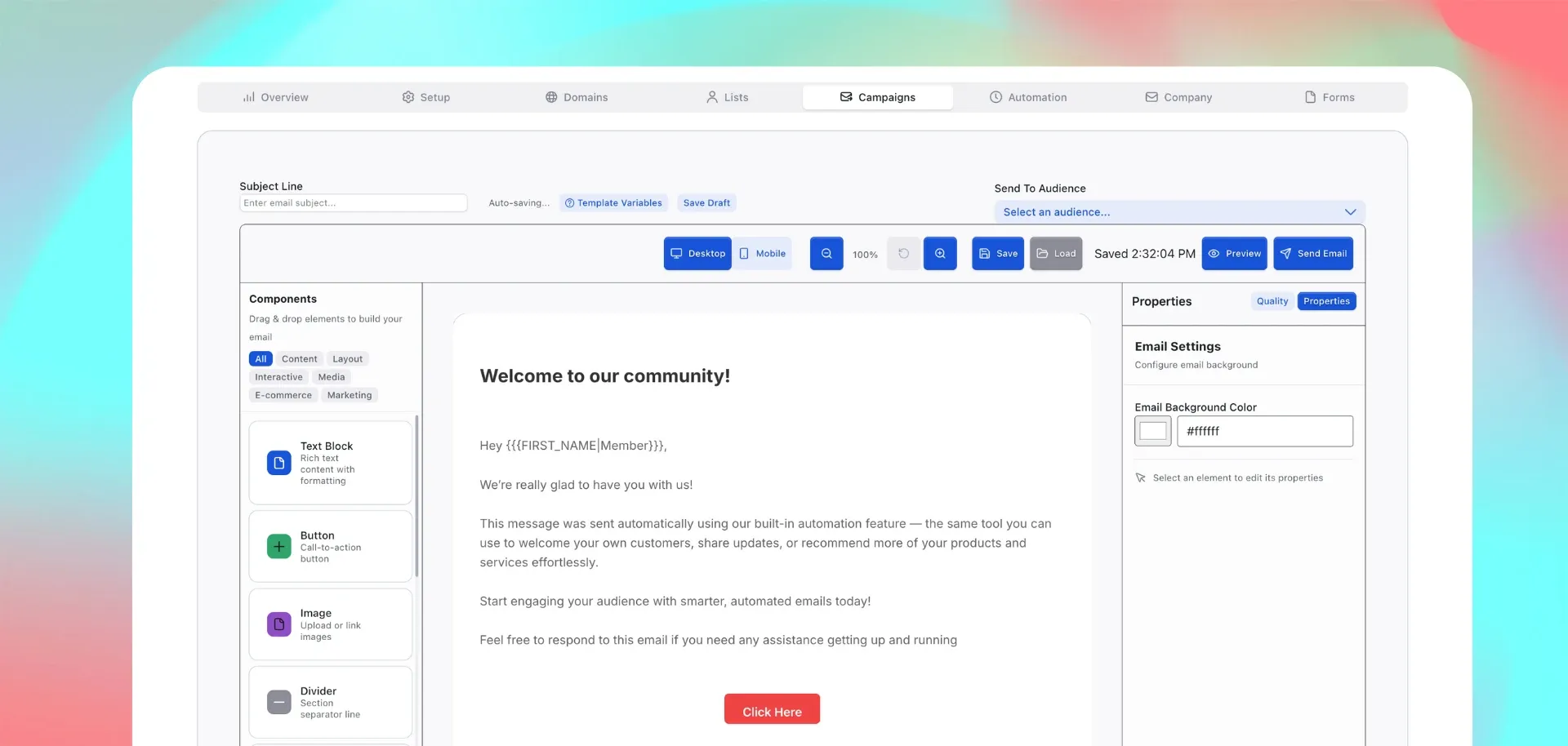Open the Overview tab
This screenshot has height=746, width=1568.
(x=275, y=97)
